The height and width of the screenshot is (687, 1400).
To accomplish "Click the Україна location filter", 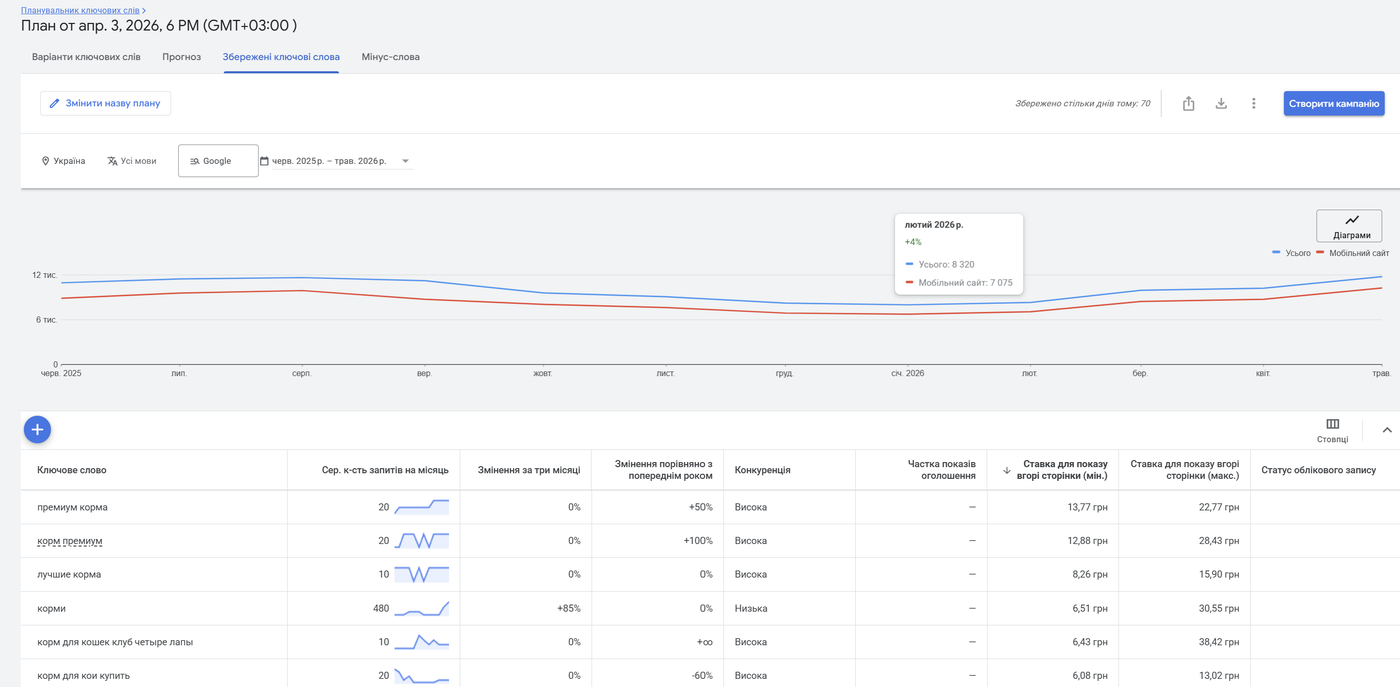I will pos(63,161).
